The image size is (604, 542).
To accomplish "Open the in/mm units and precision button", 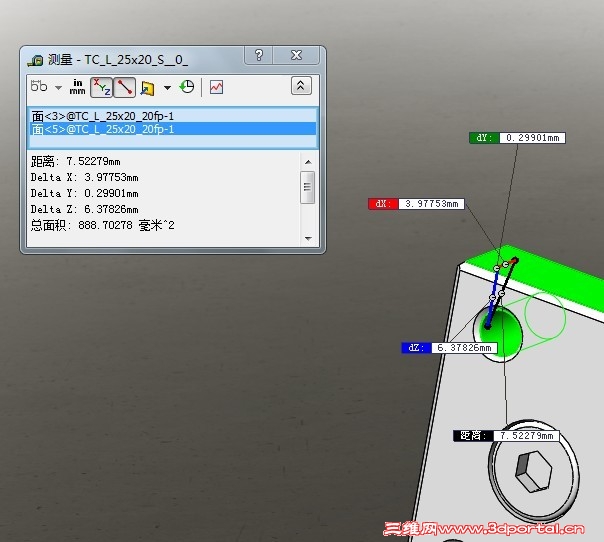I will pyautogui.click(x=77, y=87).
